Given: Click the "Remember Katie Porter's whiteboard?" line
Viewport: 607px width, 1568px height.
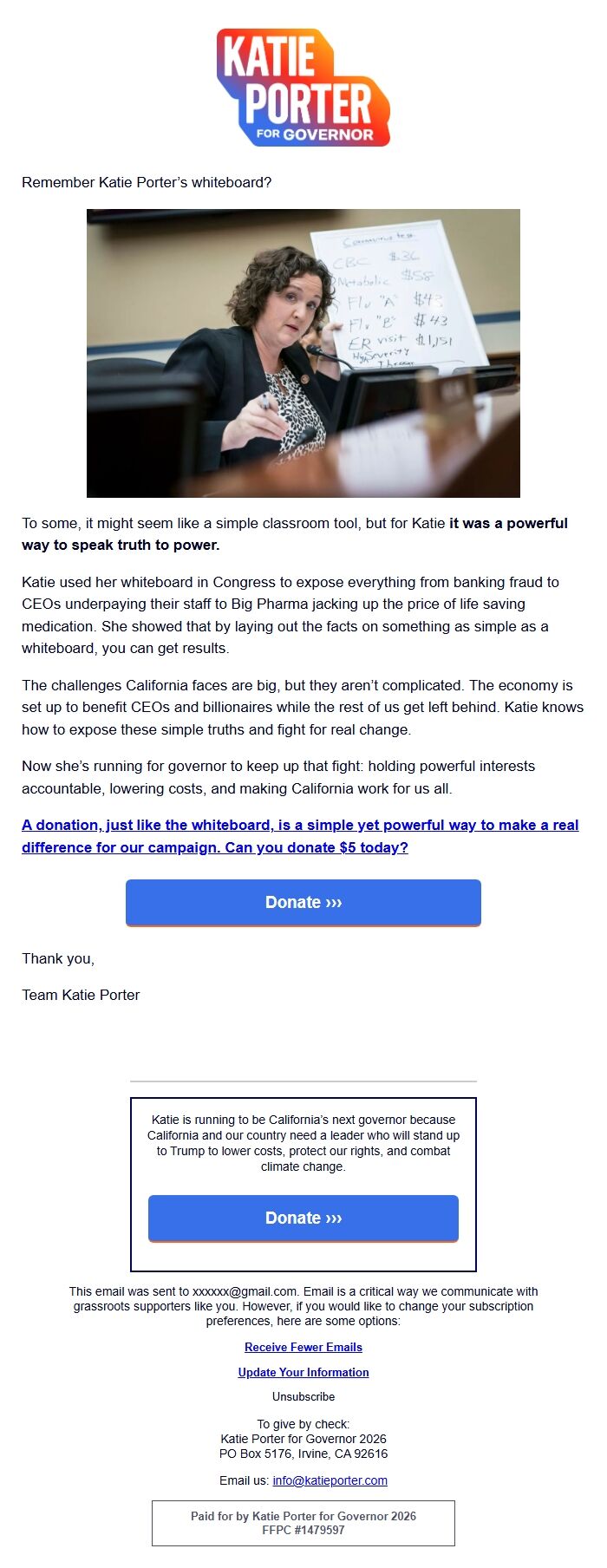Looking at the screenshot, I should pyautogui.click(x=147, y=182).
